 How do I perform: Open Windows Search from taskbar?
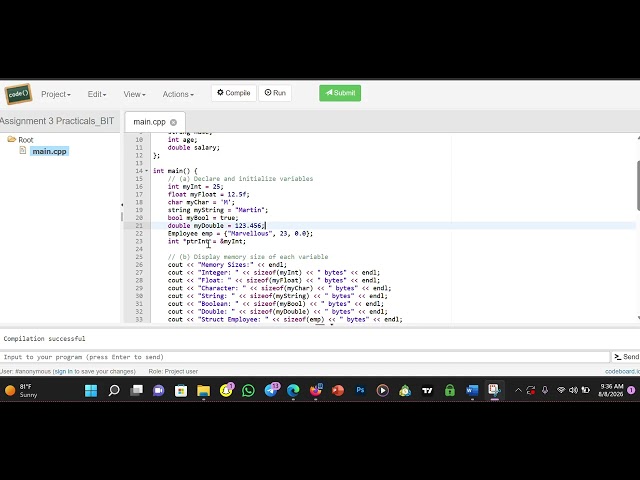114,391
